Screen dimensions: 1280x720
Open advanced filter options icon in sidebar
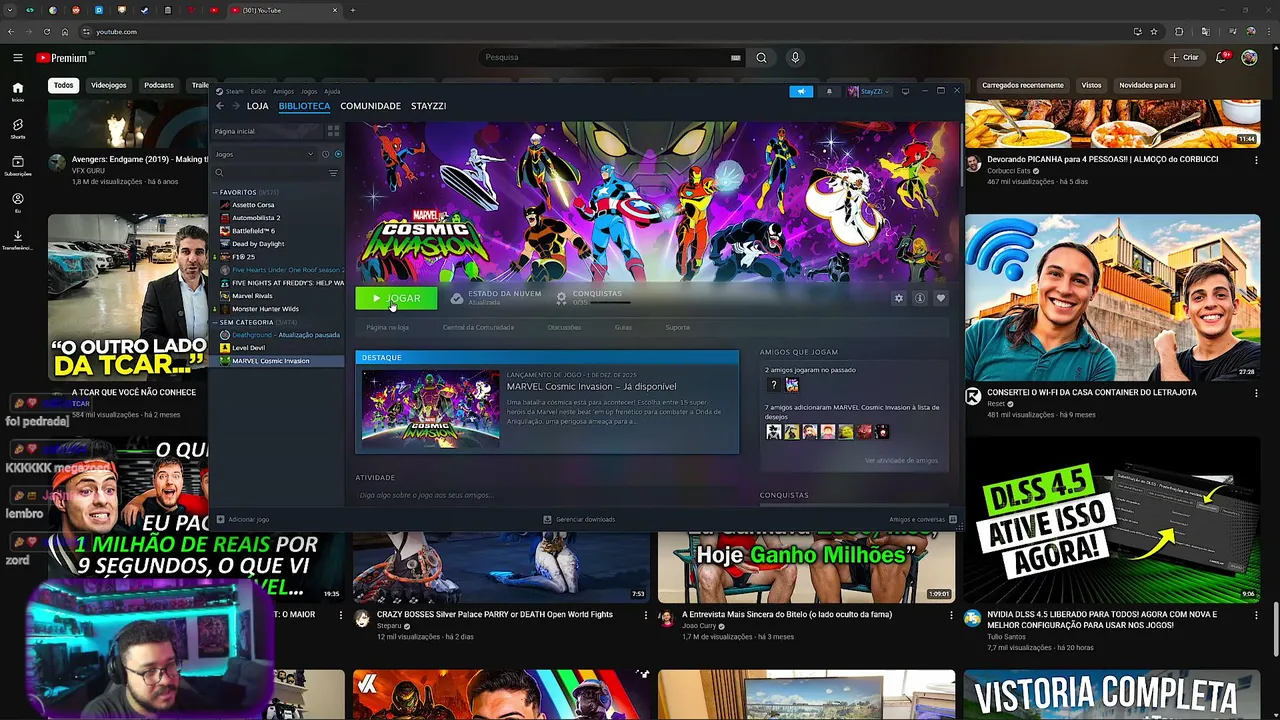tap(333, 173)
